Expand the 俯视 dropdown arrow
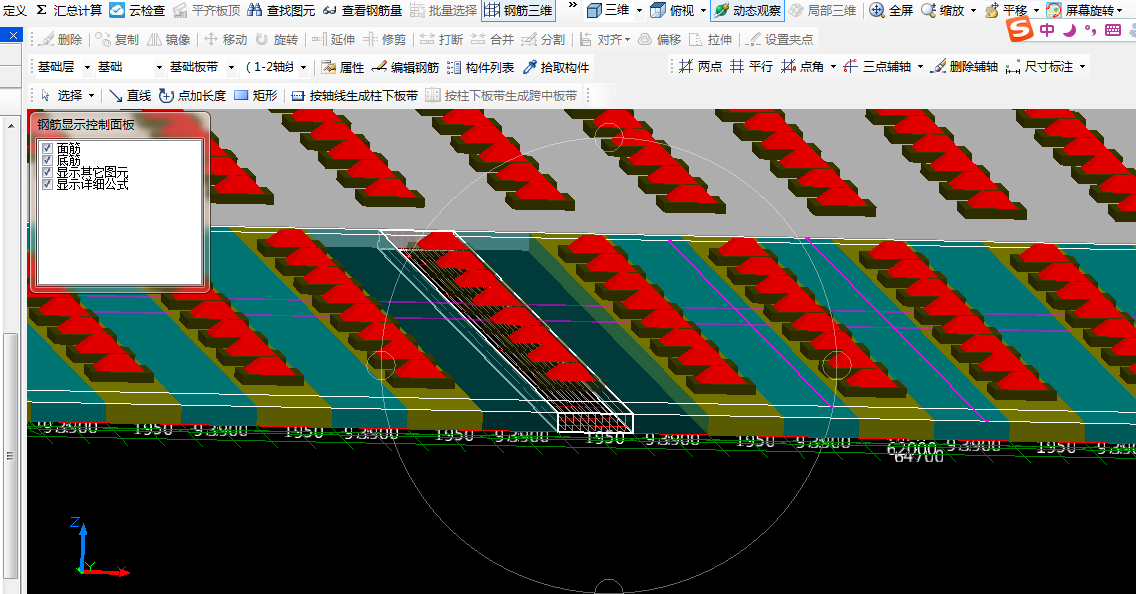The width and height of the screenshot is (1136, 594). point(703,11)
